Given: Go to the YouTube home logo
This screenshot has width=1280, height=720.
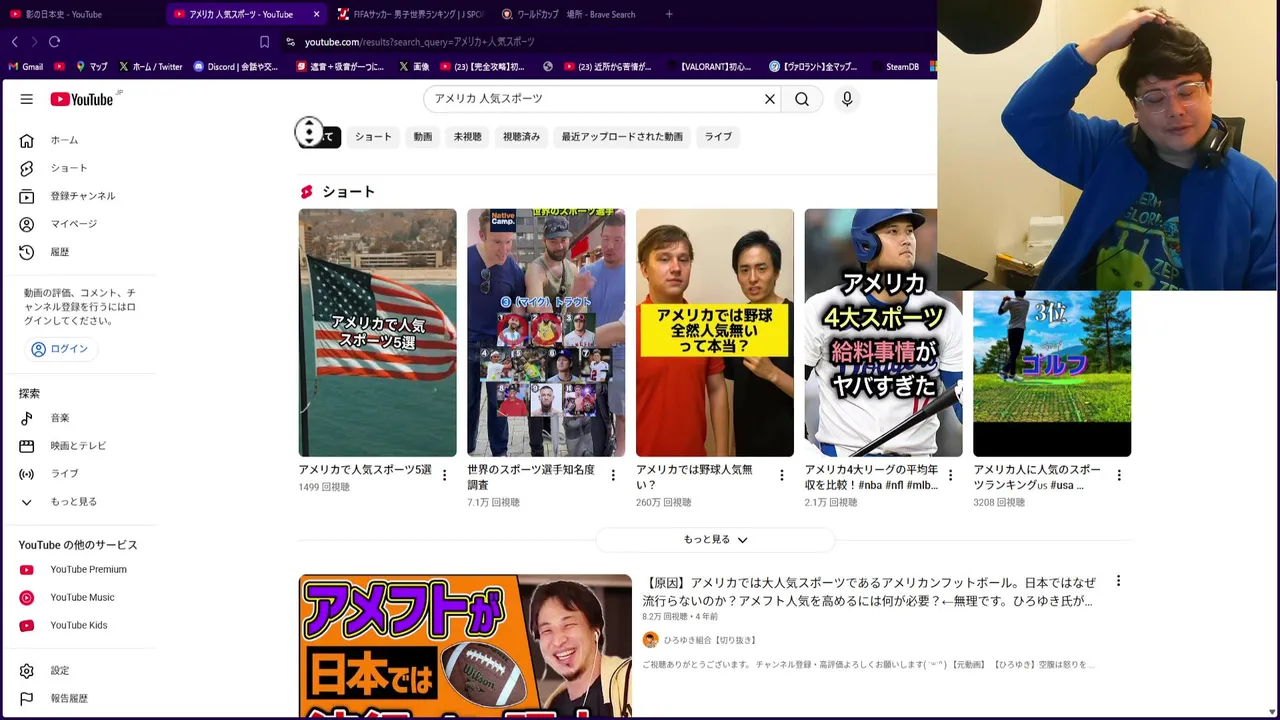Looking at the screenshot, I should click(84, 99).
